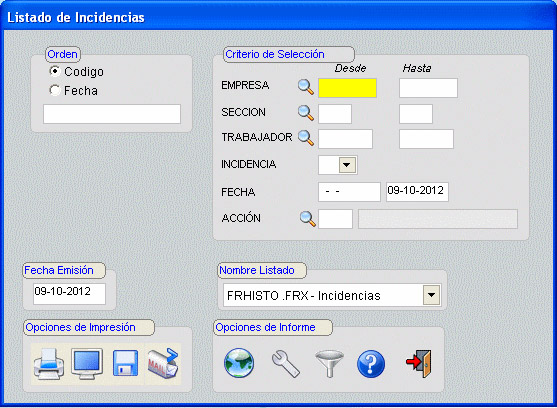Preview report with the monitor screen icon

87,364
